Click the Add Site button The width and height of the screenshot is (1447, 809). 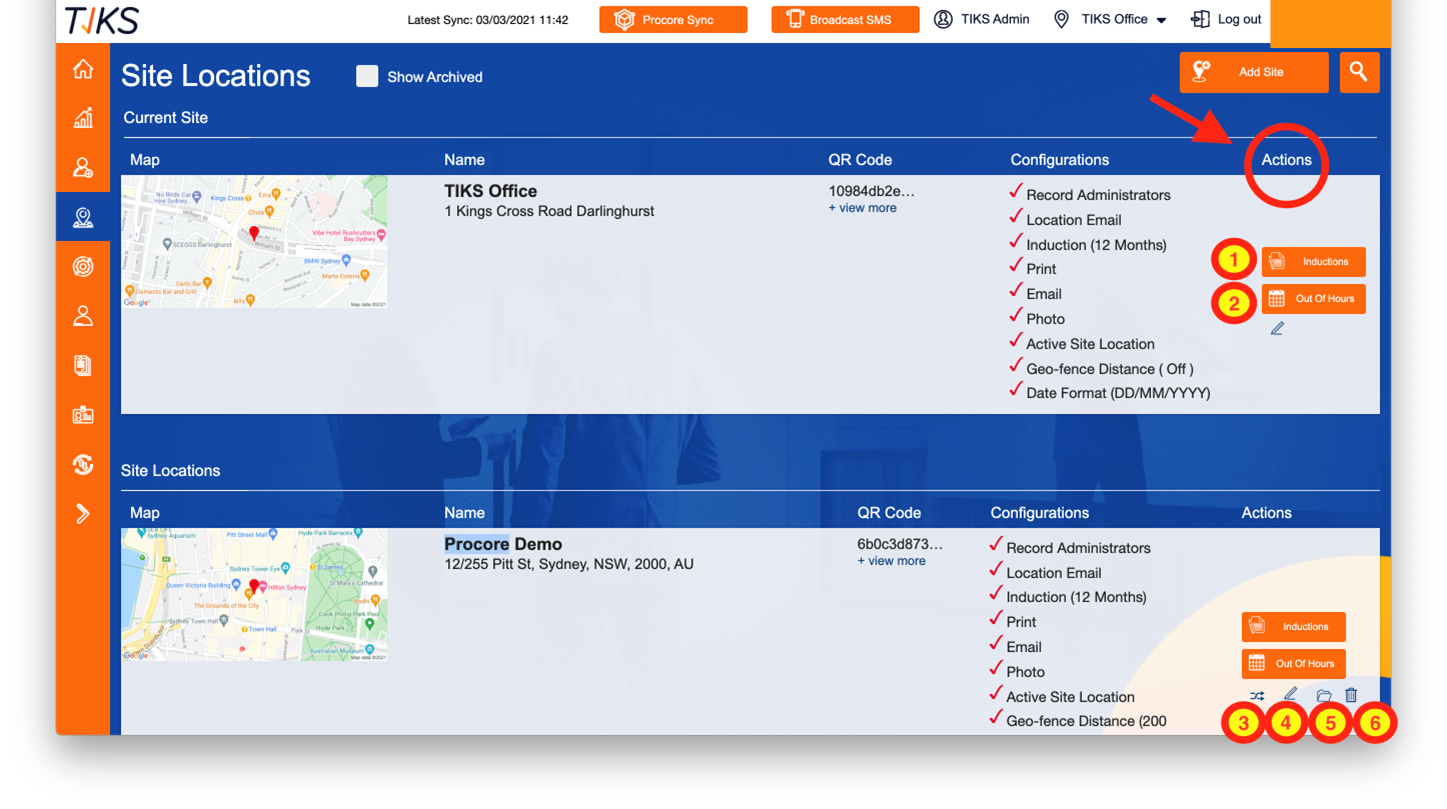1254,72
